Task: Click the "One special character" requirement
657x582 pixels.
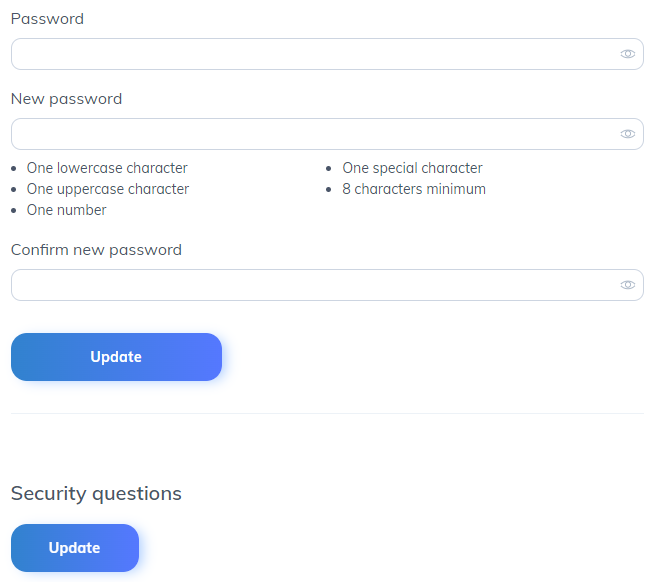Action: click(x=412, y=168)
